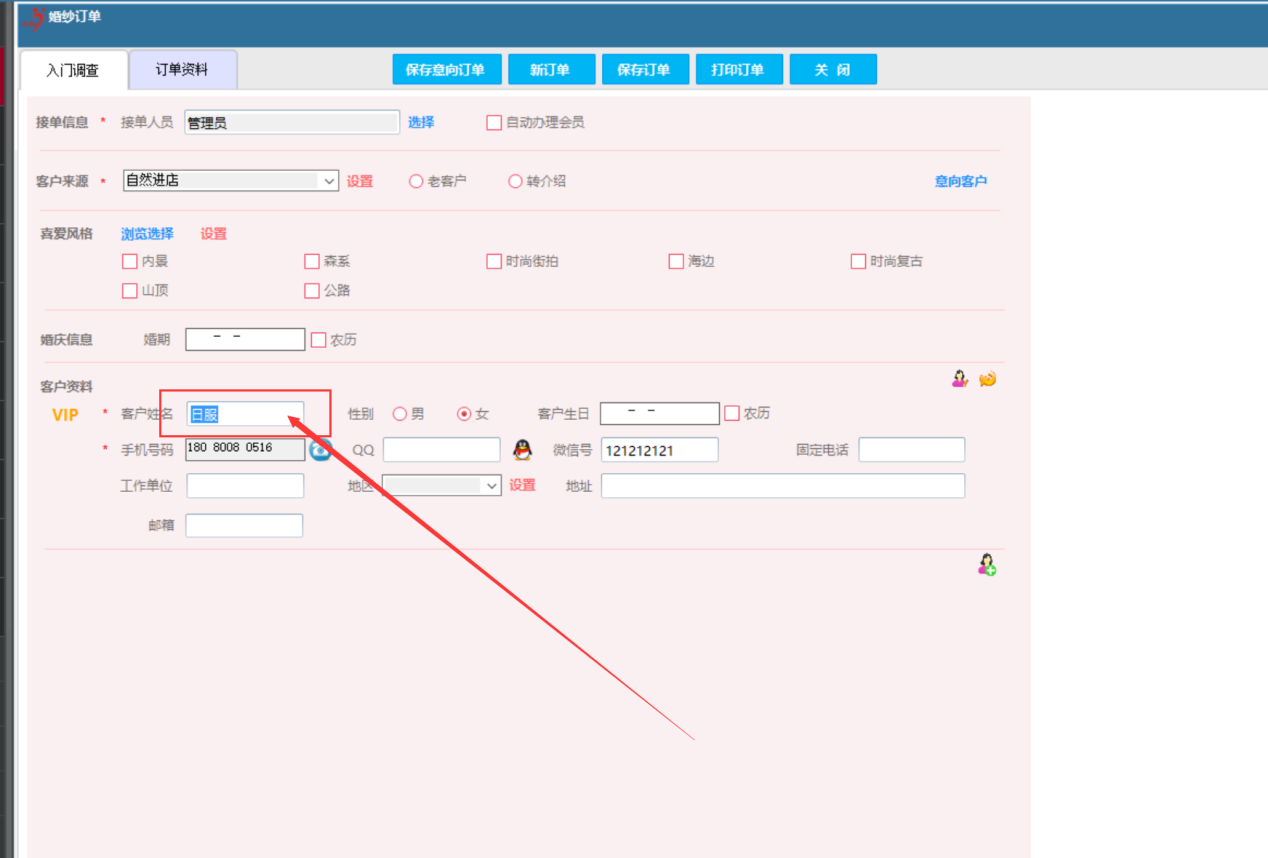Click into the 微信号 input field
The width and height of the screenshot is (1268, 858).
[x=659, y=450]
